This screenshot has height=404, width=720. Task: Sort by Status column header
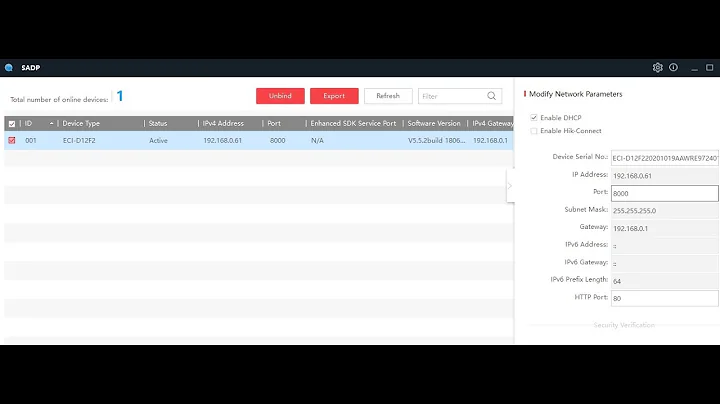click(x=158, y=123)
